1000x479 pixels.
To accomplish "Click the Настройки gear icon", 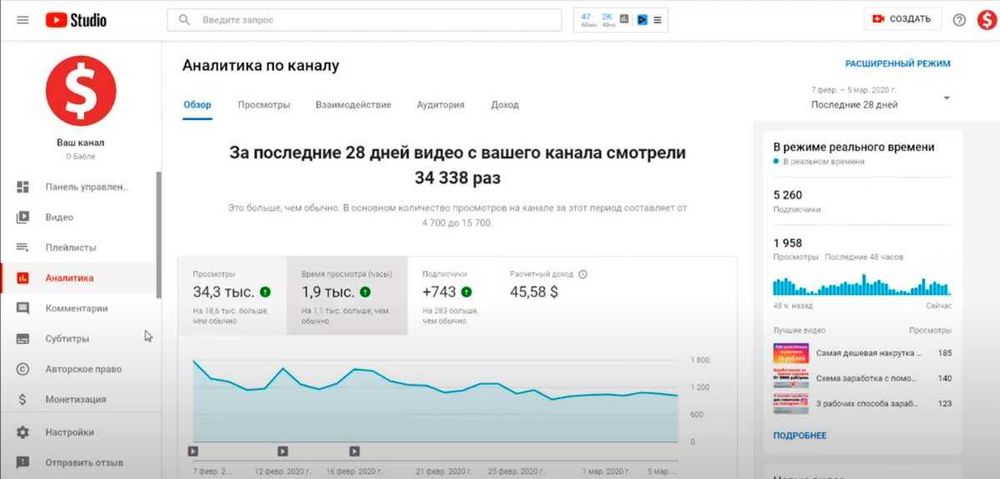I will pos(23,432).
